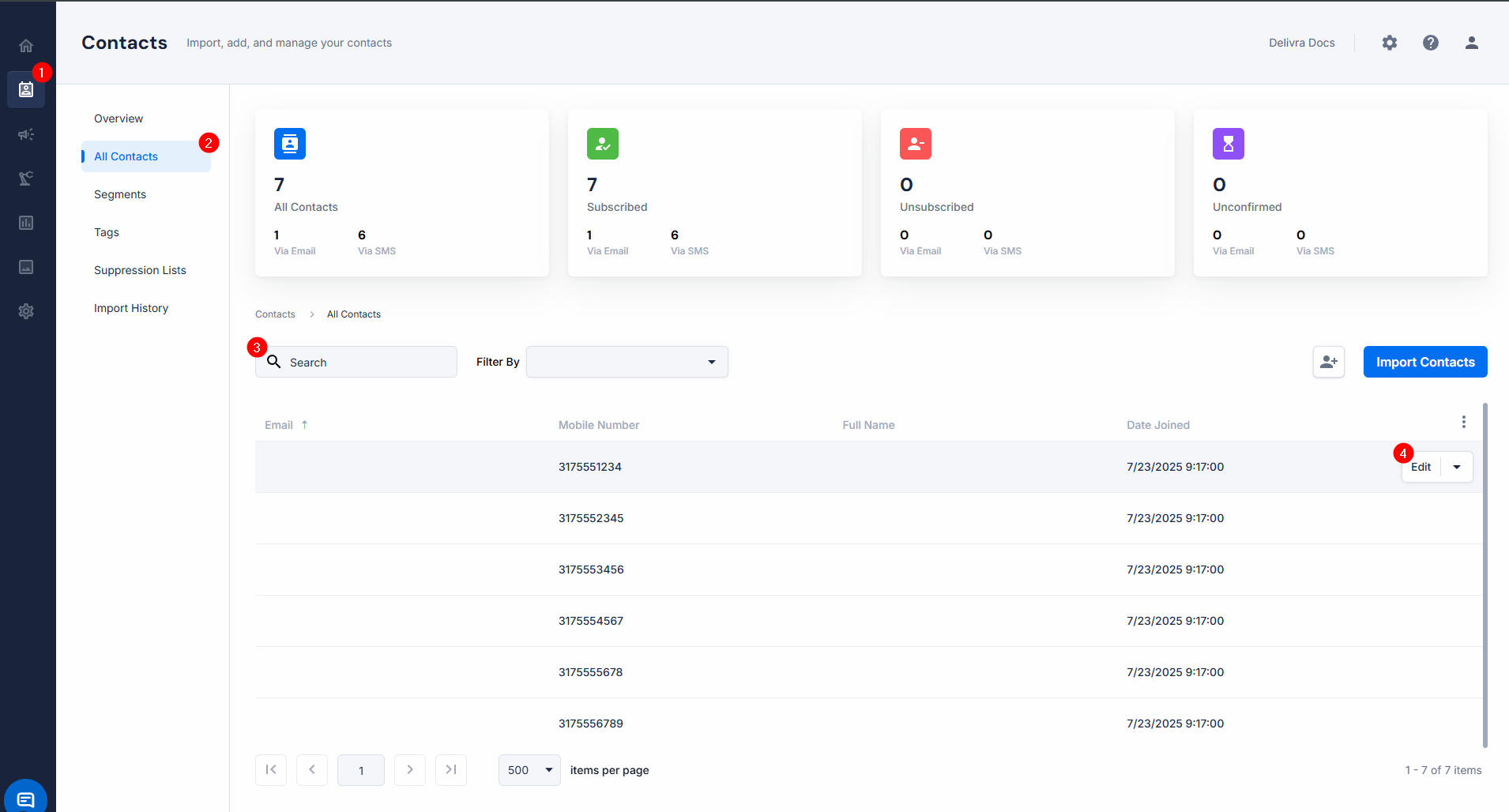Click the Unsubscribed label on red card
Screen dimensions: 1509x812
[x=937, y=207]
